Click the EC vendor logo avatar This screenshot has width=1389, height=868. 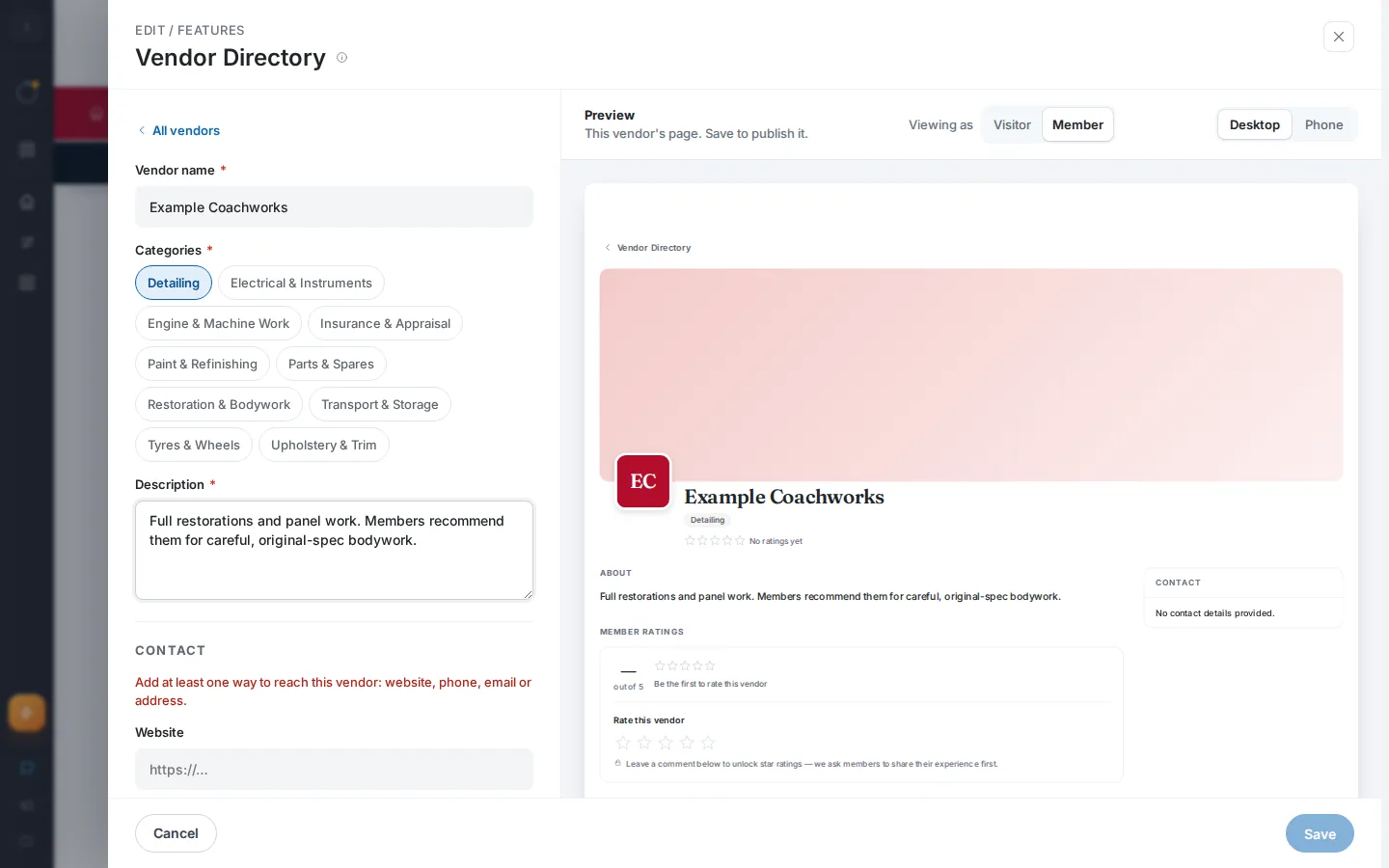click(x=643, y=481)
